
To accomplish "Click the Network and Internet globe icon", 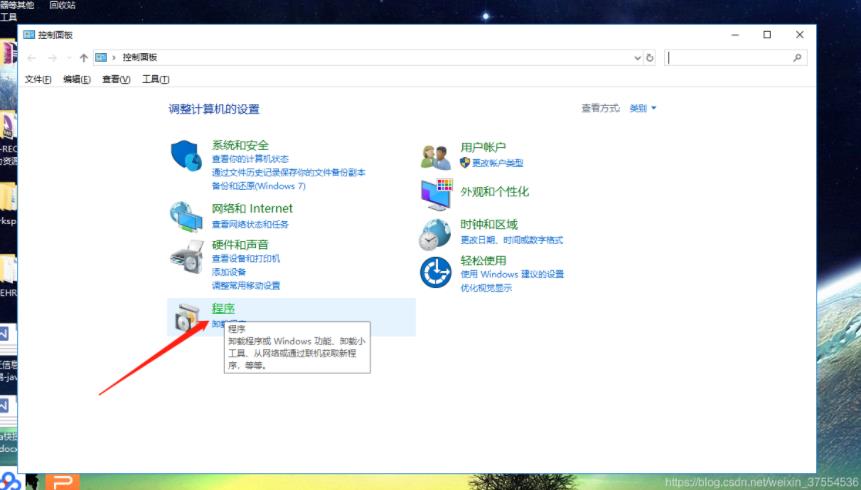I will [x=186, y=216].
